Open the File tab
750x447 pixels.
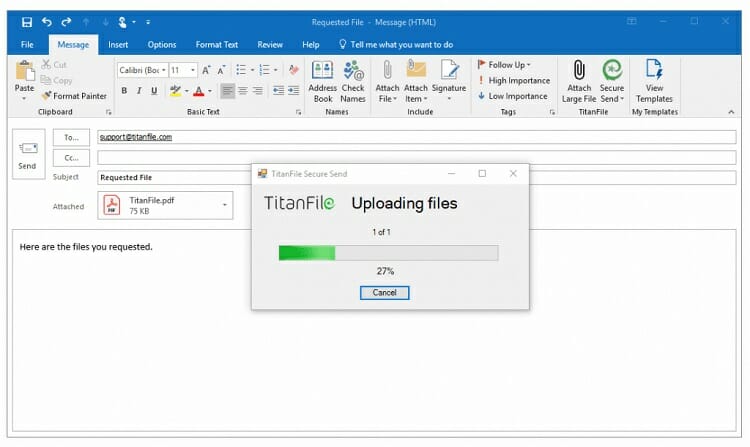(27, 44)
